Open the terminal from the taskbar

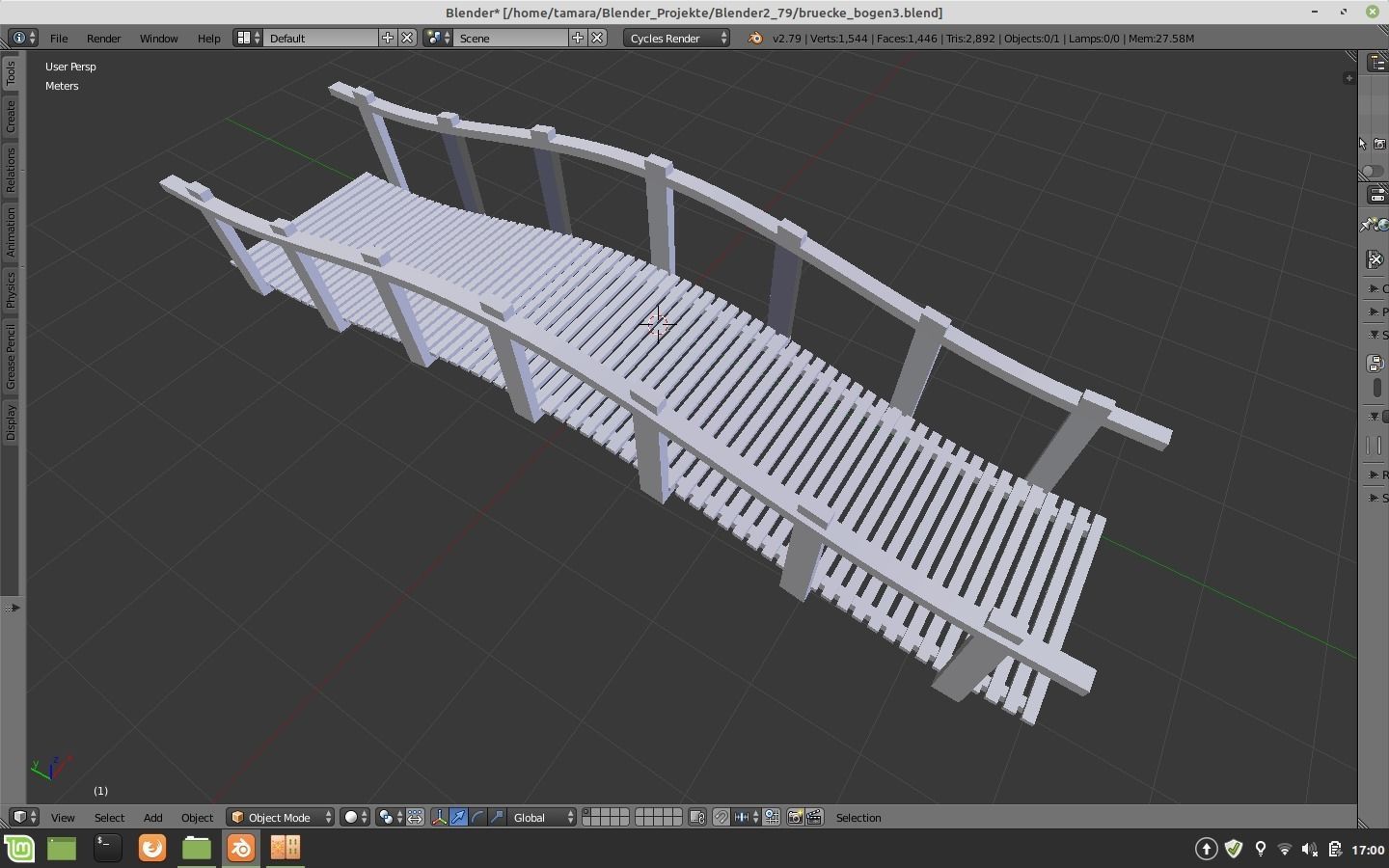(x=107, y=848)
